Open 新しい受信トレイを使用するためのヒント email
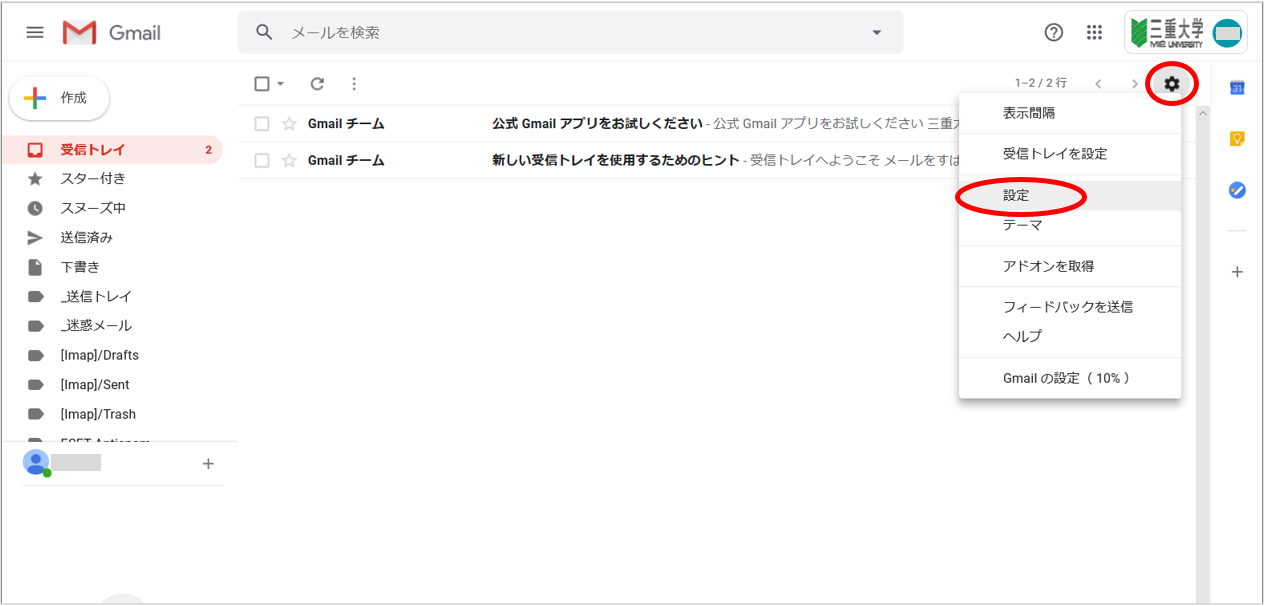This screenshot has height=606, width=1265. pyautogui.click(x=616, y=160)
